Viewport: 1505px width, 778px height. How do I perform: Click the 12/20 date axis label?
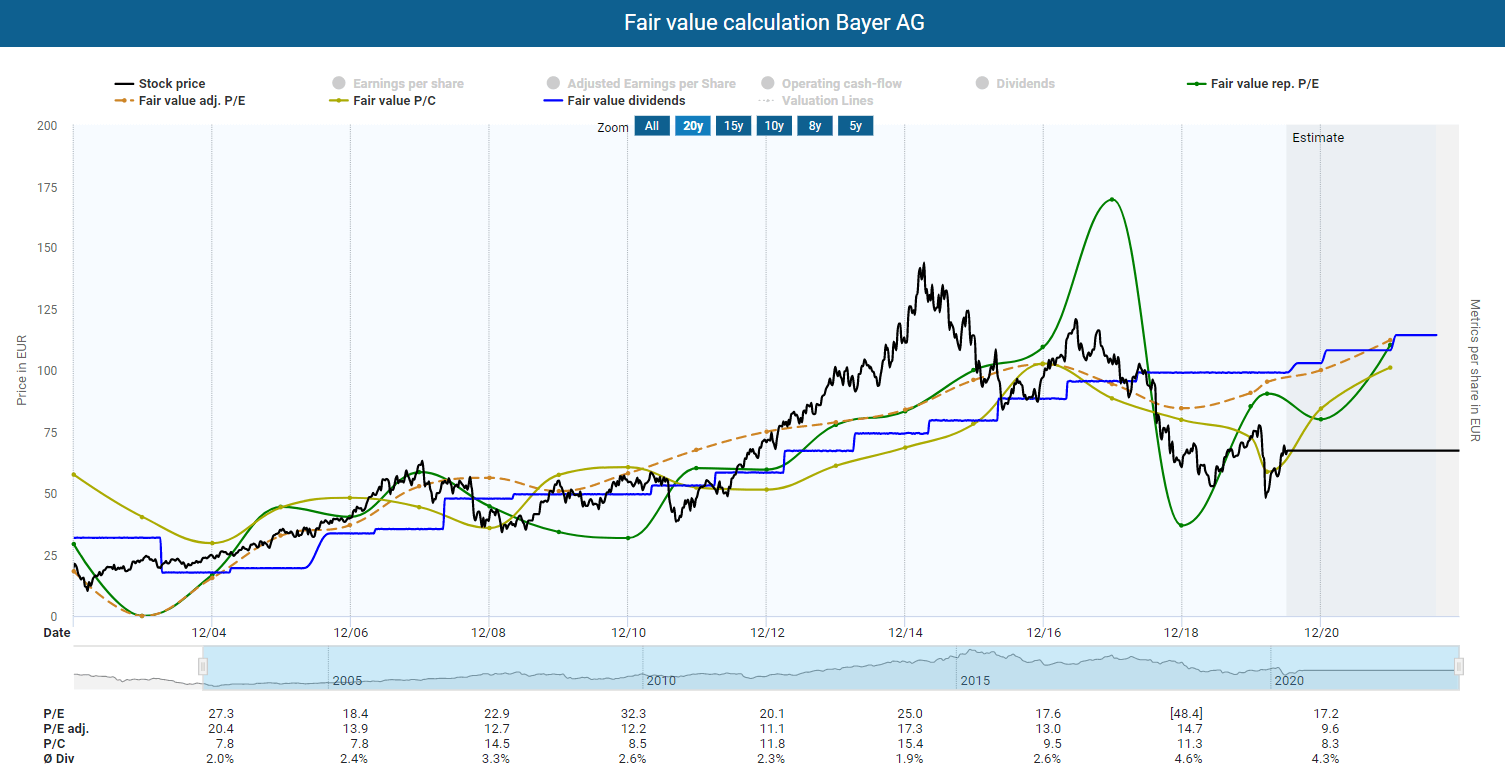click(x=1320, y=633)
